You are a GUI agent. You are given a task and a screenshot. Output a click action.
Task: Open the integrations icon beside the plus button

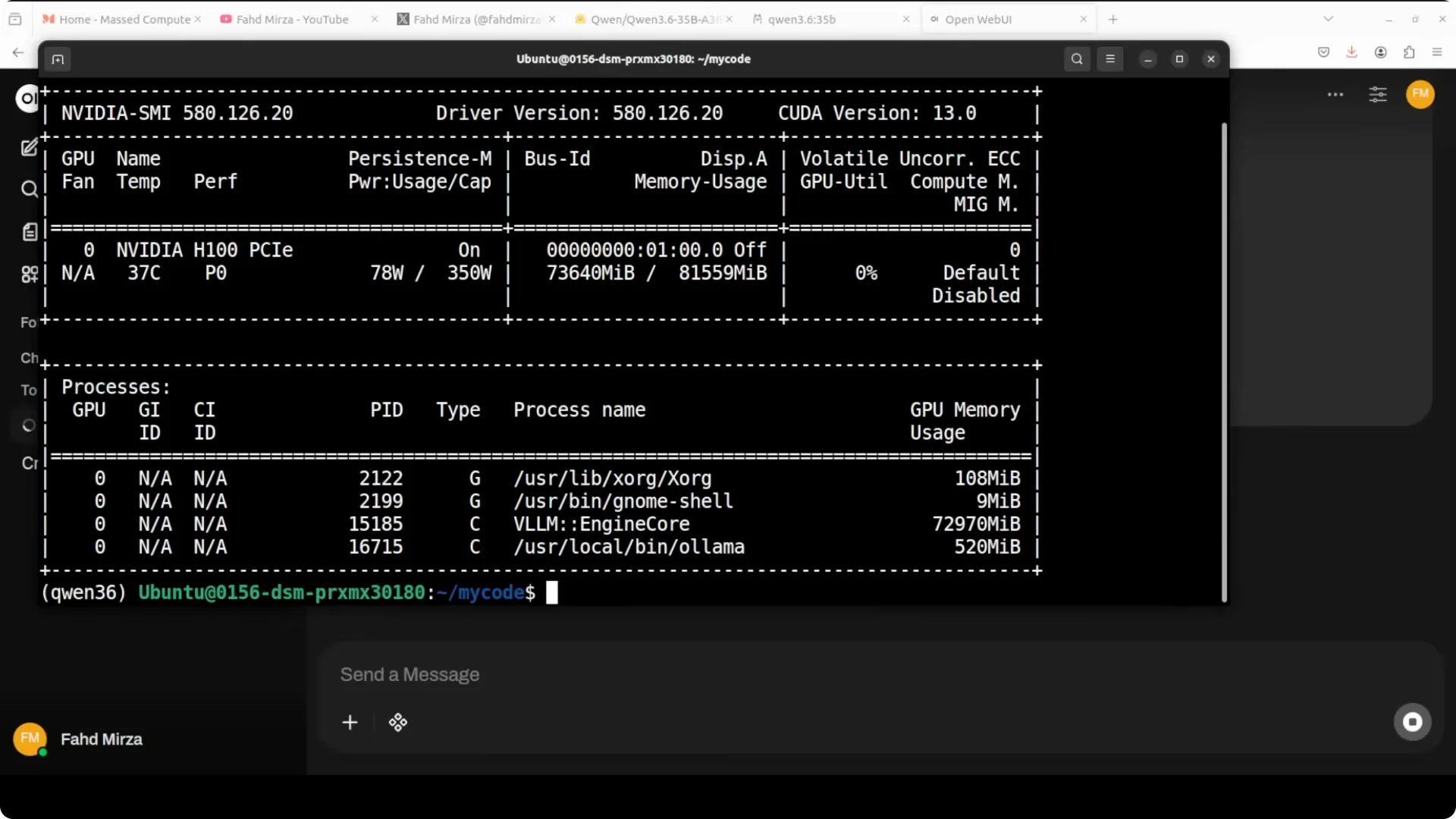click(x=397, y=723)
